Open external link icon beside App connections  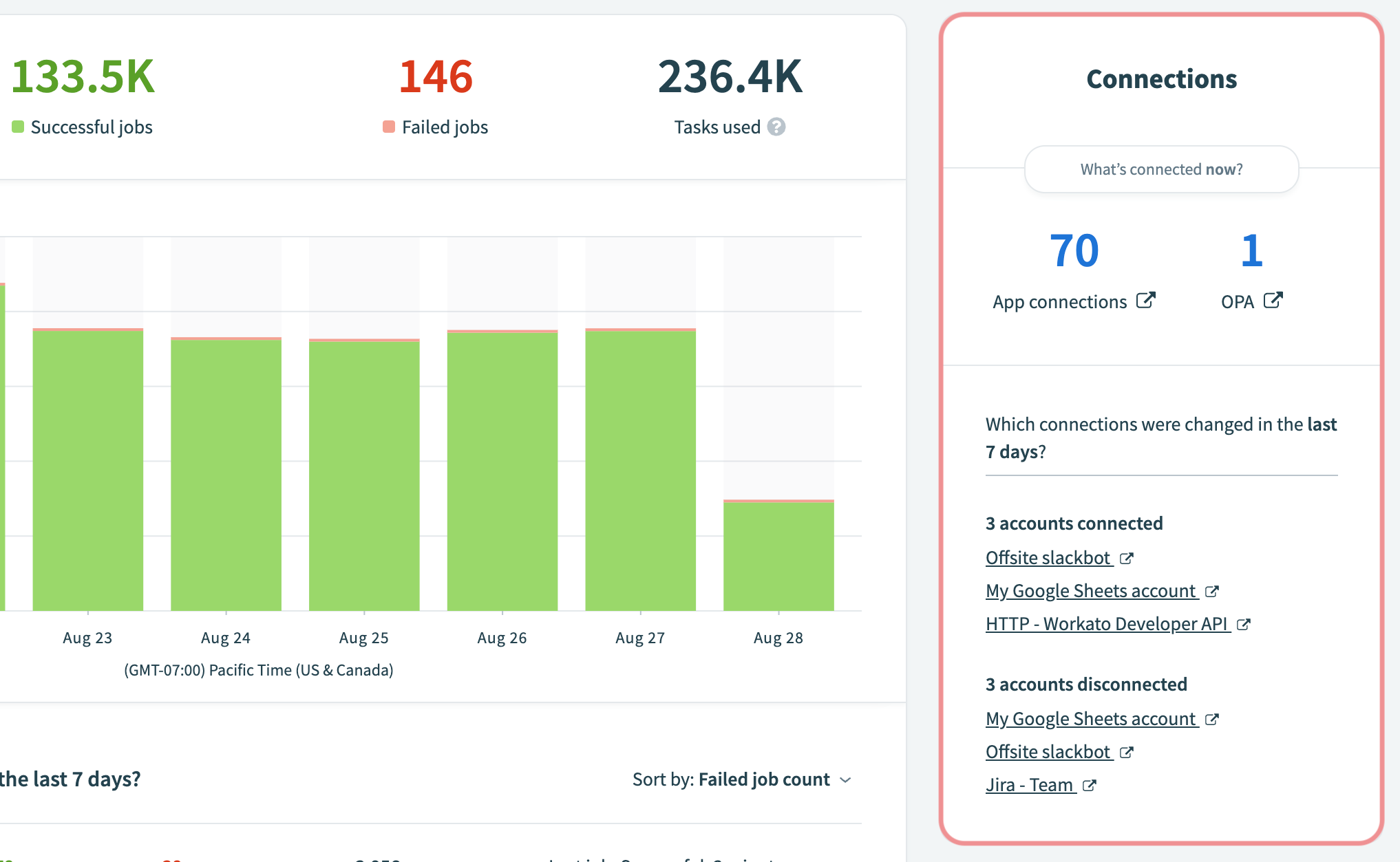pyautogui.click(x=1145, y=301)
